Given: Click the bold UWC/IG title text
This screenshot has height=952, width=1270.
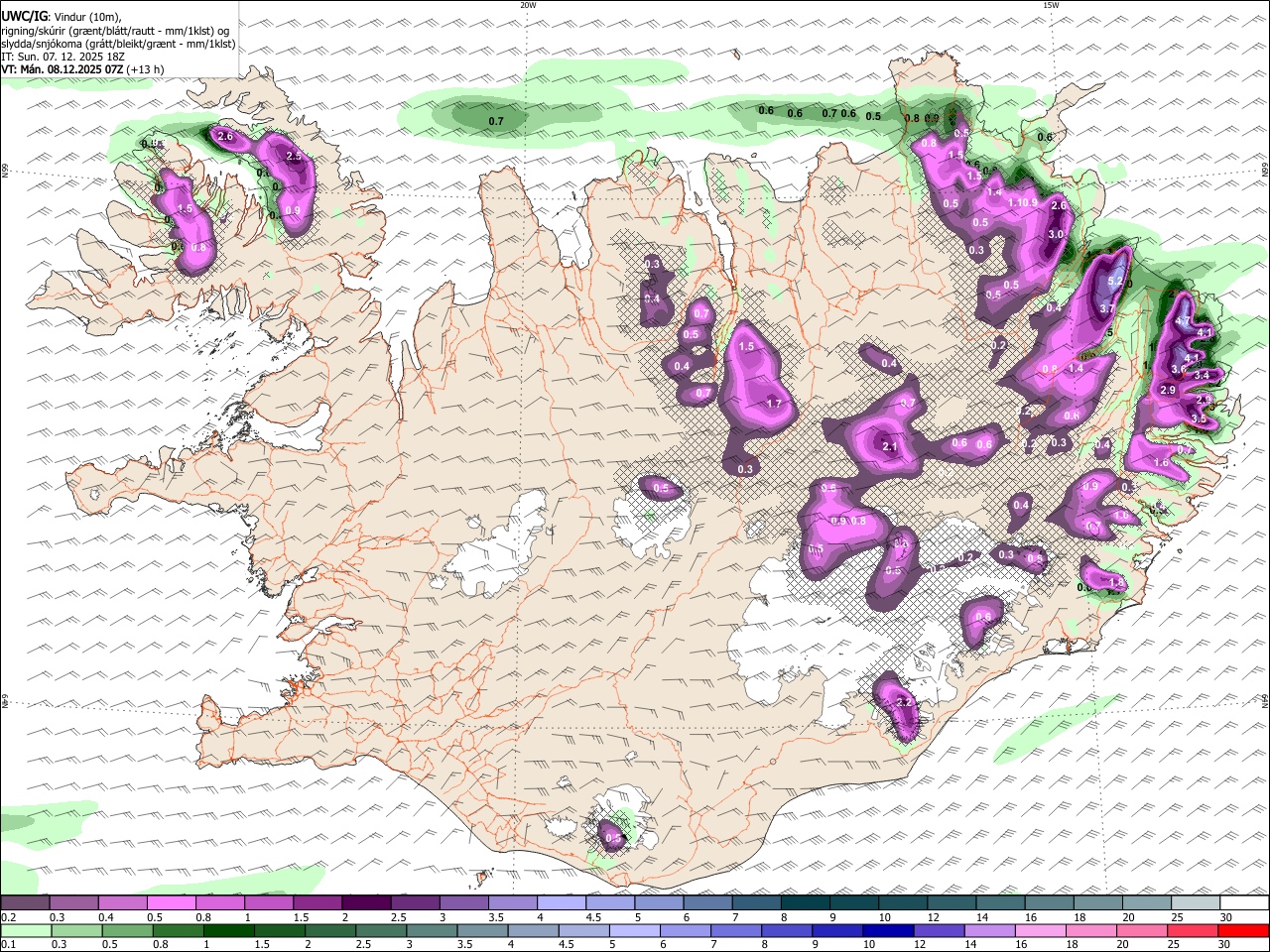Looking at the screenshot, I should click(x=23, y=16).
